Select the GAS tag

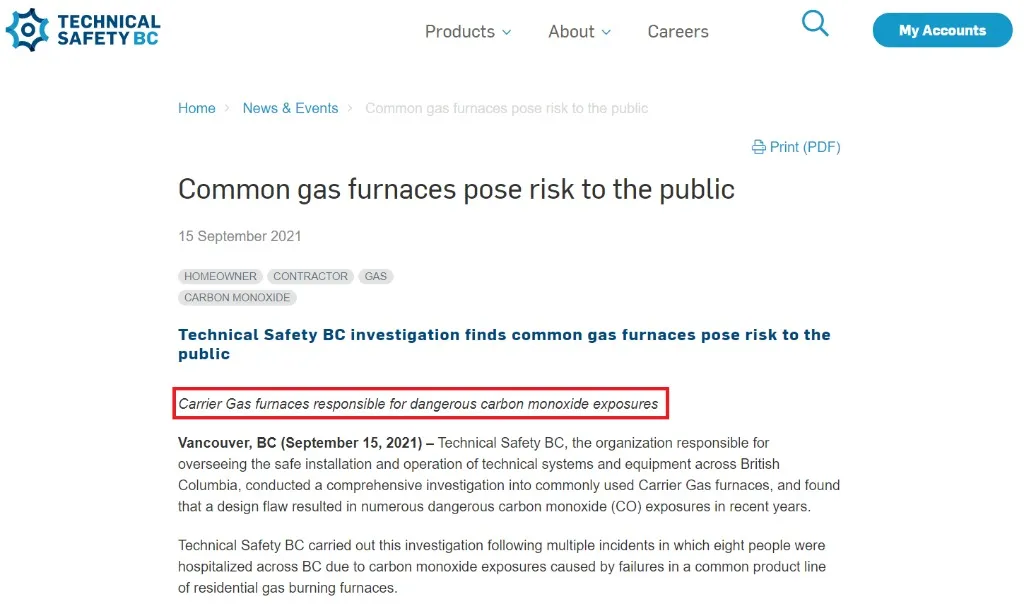[x=376, y=276]
